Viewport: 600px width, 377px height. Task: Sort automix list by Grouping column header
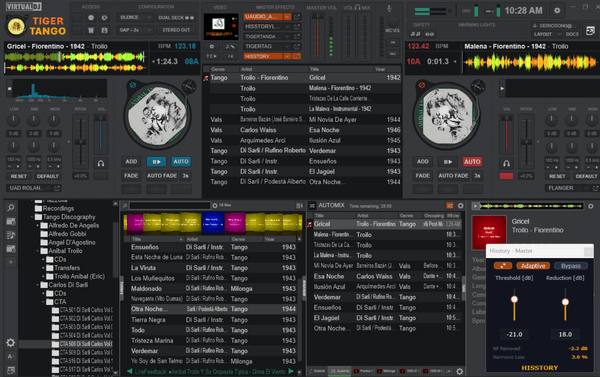[434, 215]
